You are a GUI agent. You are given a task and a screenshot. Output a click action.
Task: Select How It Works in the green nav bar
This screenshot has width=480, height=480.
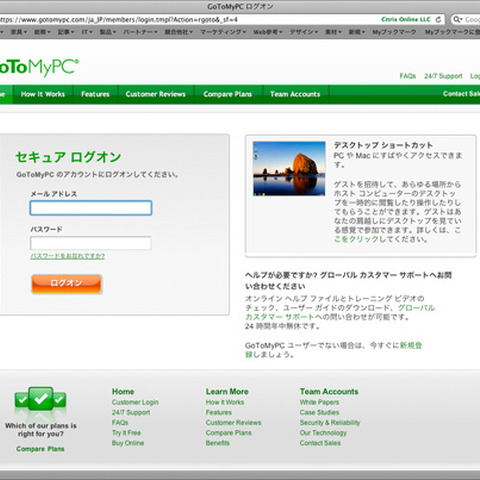pos(43,94)
